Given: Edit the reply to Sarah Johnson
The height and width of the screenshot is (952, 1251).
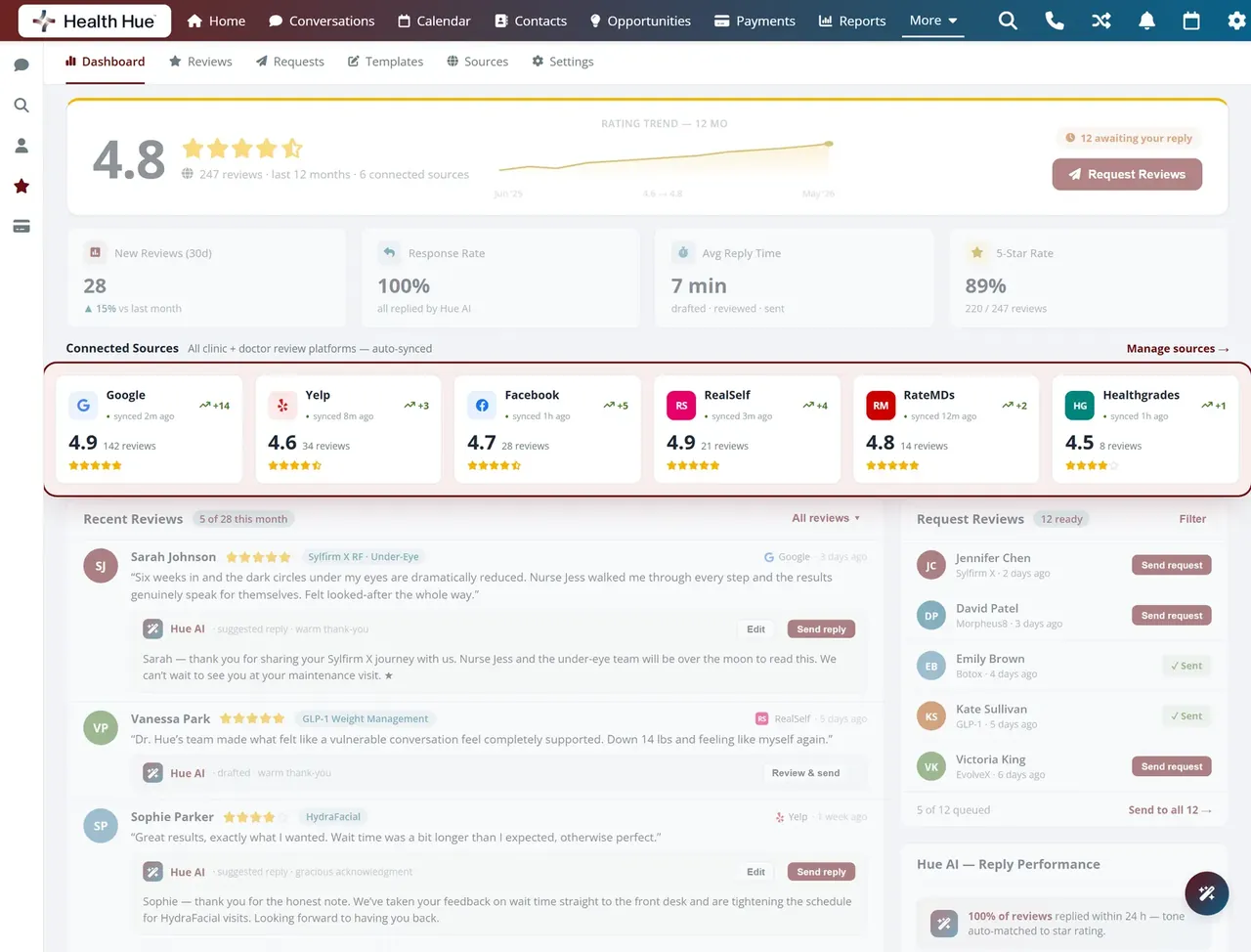Looking at the screenshot, I should pyautogui.click(x=755, y=629).
